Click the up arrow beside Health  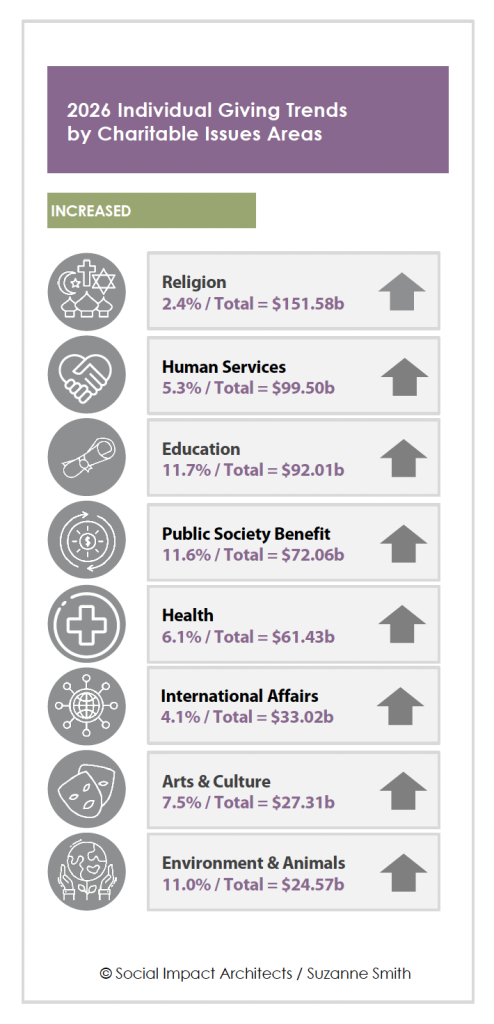tap(402, 624)
